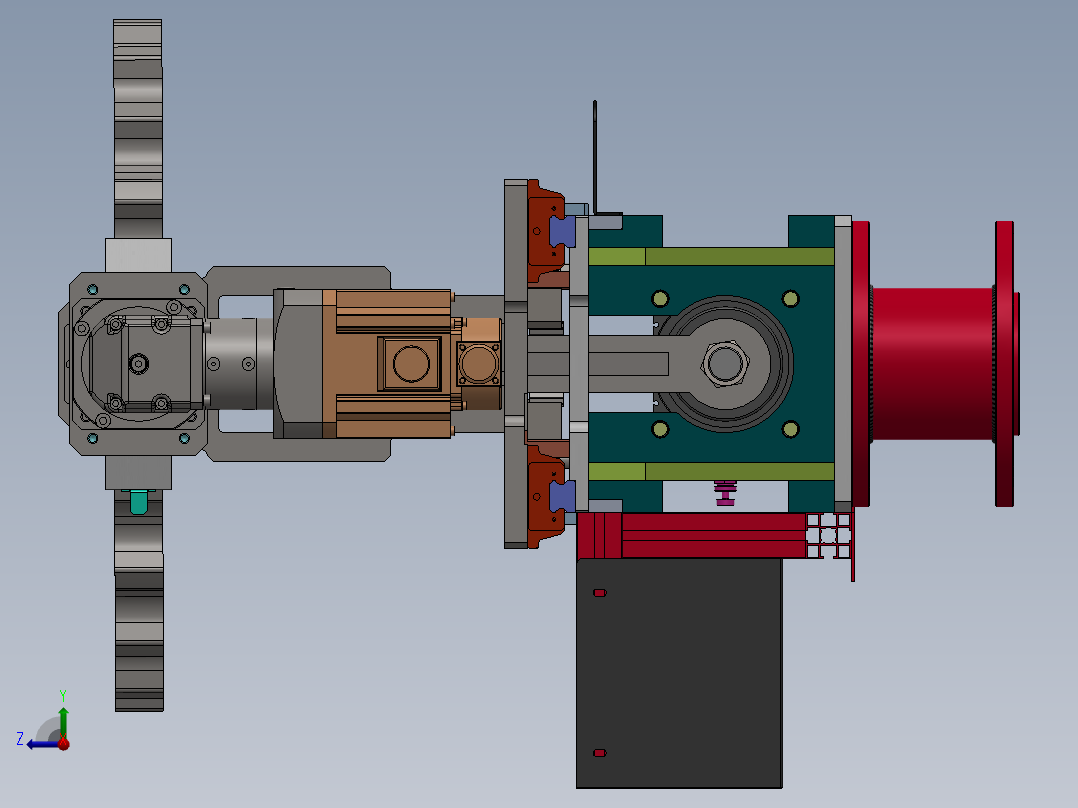
Task: Select the lower blue linear guide rail
Action: 562,496
